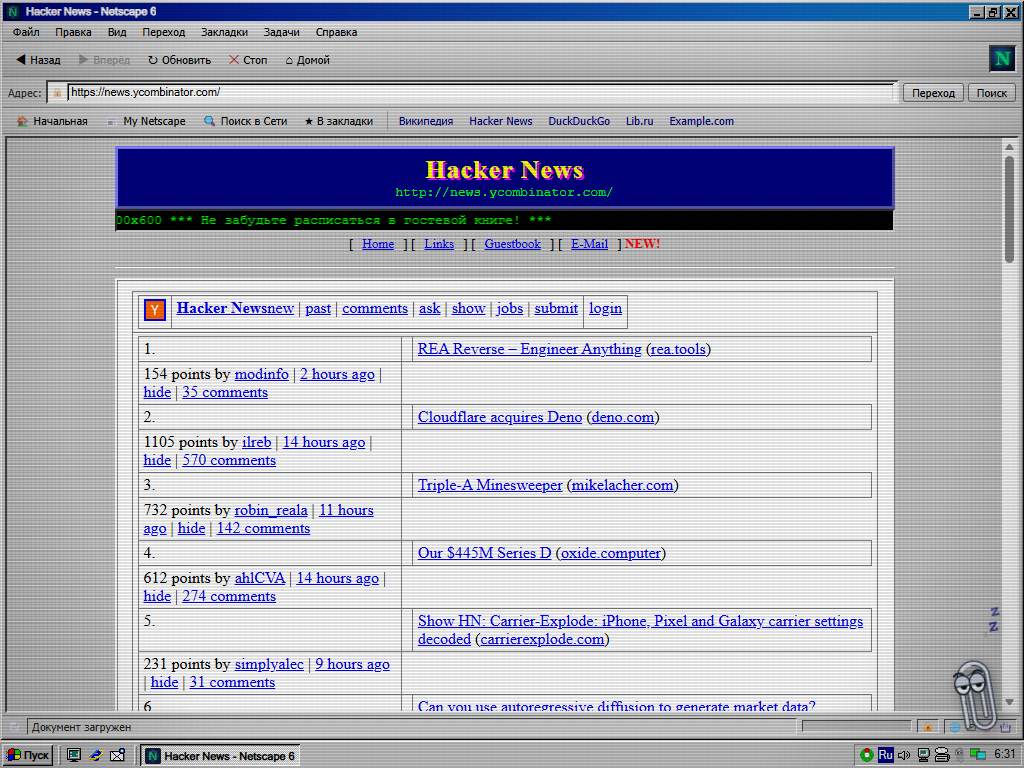
Task: Open user profile robin_reala
Action: coord(271,511)
